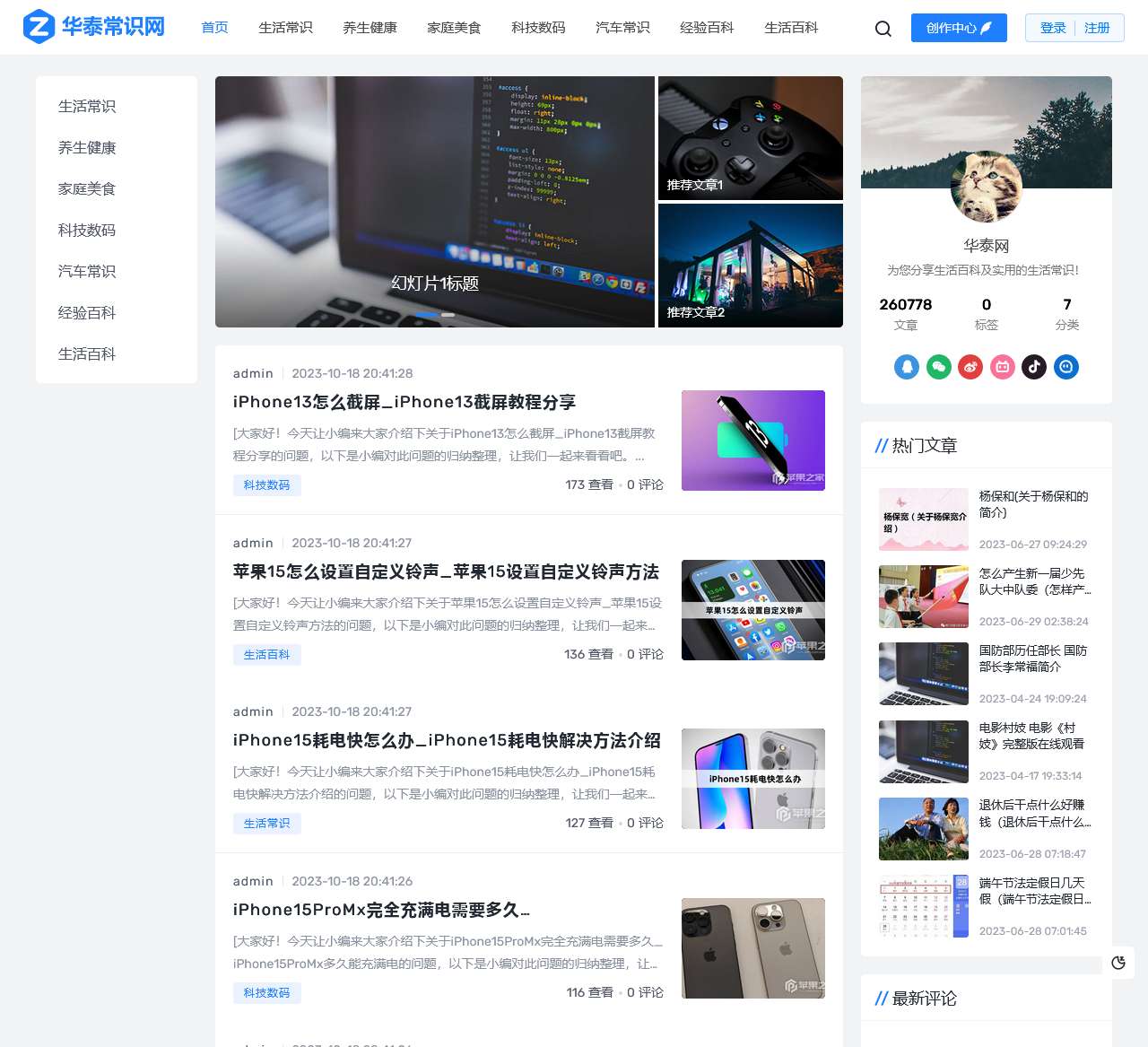Click the search magnifier icon in header
The height and width of the screenshot is (1047, 1148).
[883, 29]
